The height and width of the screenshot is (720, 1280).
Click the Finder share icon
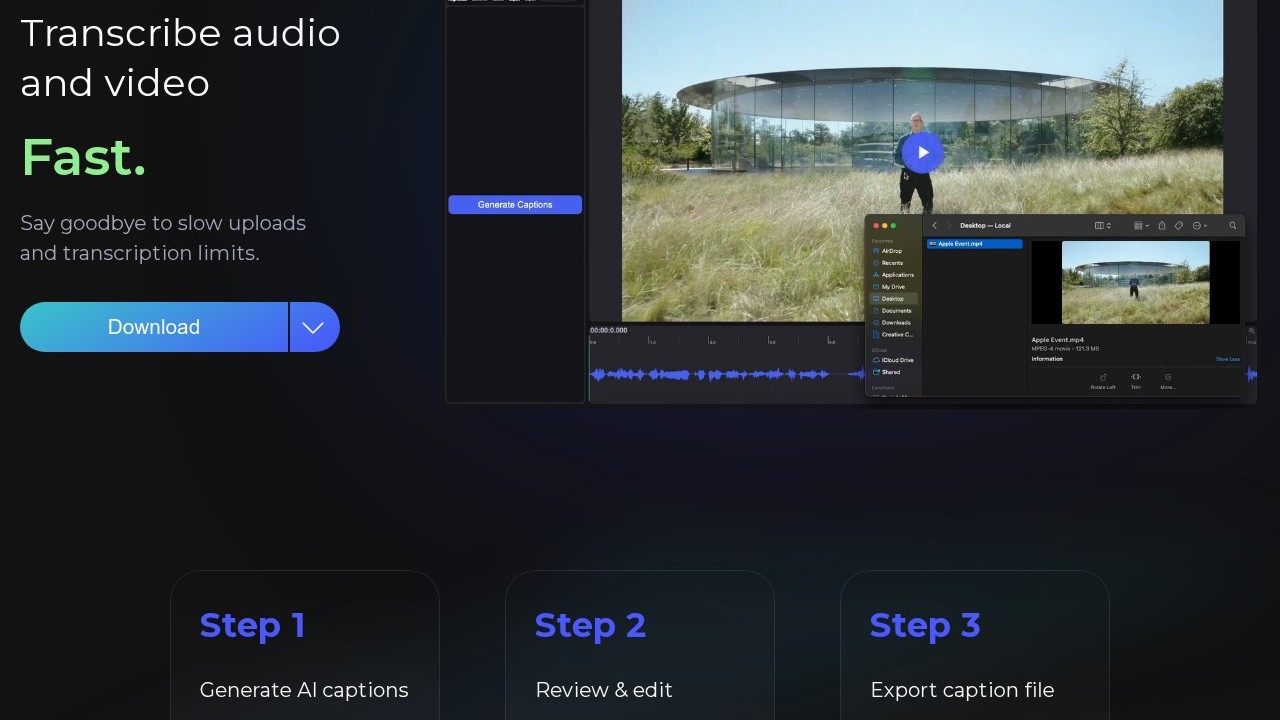click(1162, 226)
